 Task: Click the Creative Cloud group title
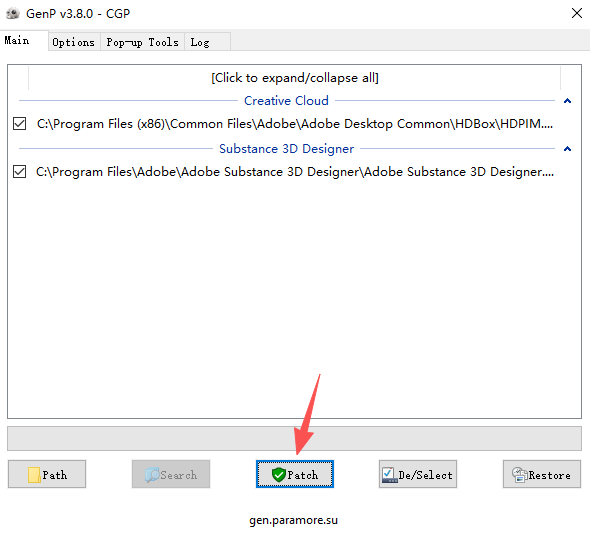pos(286,101)
